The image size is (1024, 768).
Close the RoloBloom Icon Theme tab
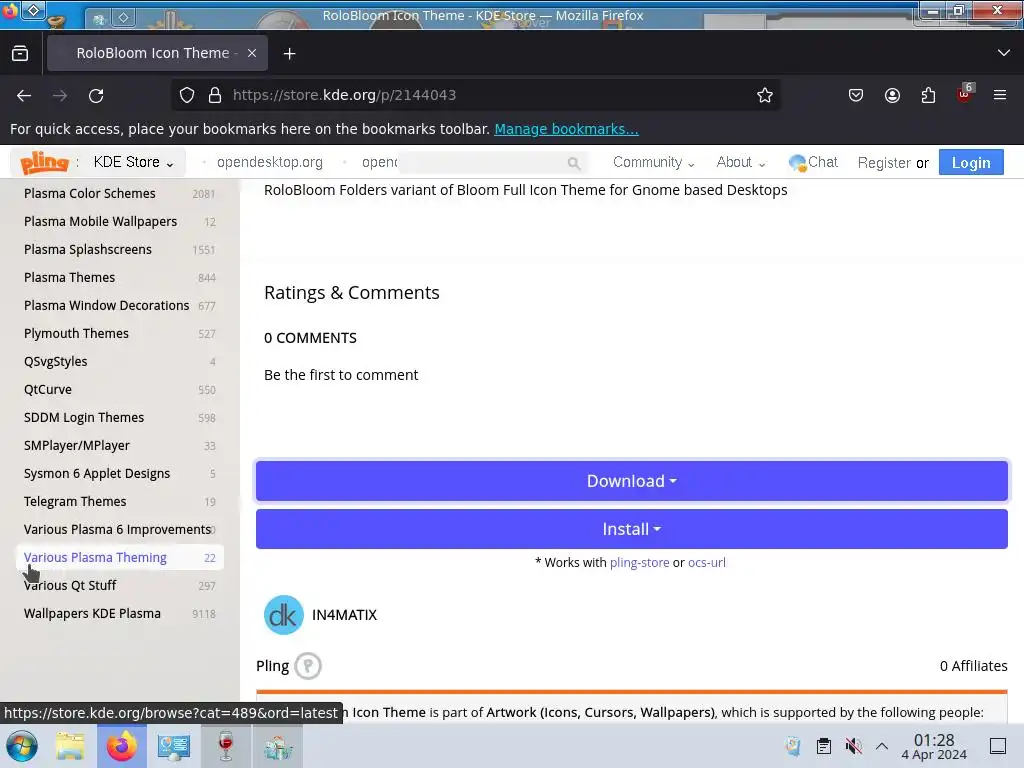tap(251, 53)
